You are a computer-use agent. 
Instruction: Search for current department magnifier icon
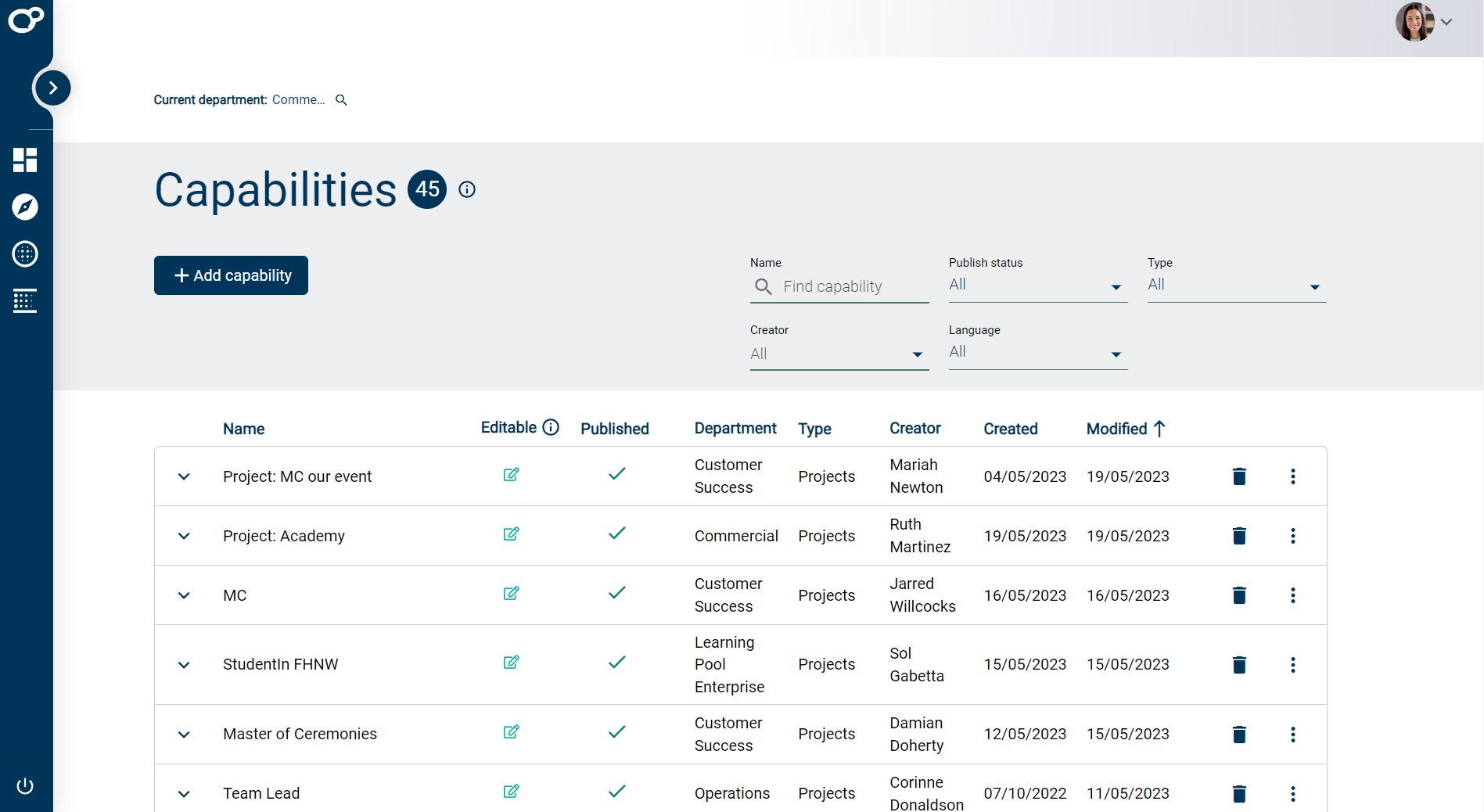coord(341,100)
